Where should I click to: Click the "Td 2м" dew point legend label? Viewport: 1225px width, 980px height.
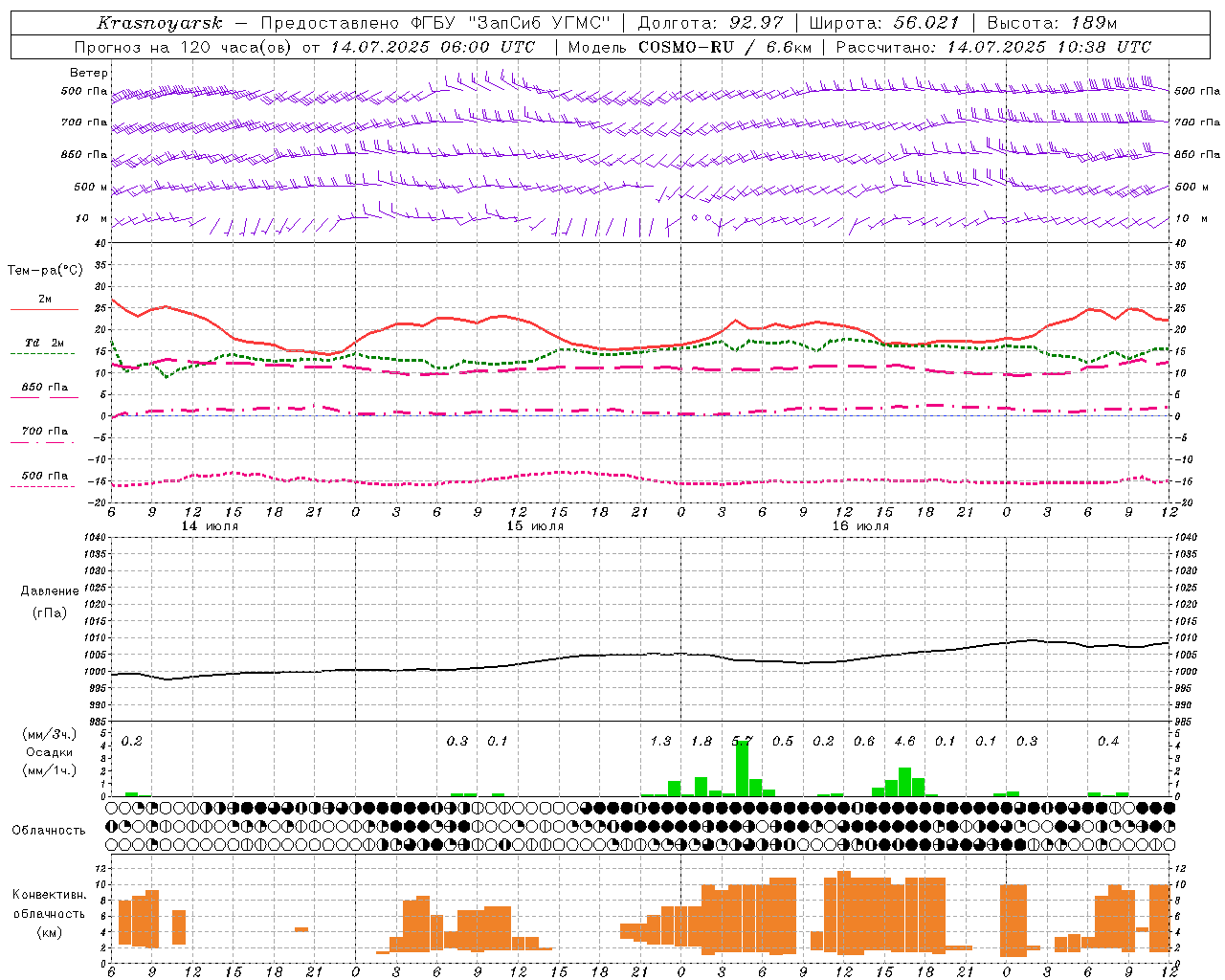click(45, 343)
